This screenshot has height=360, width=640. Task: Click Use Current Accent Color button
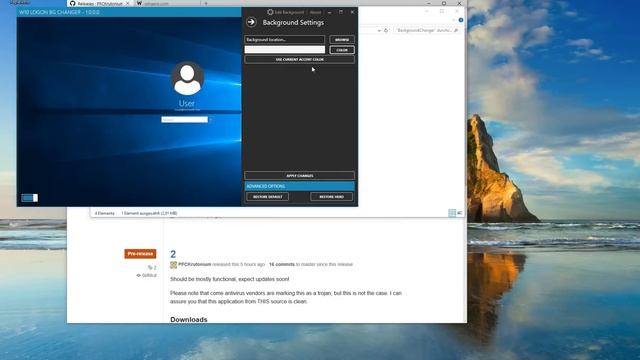(x=300, y=60)
